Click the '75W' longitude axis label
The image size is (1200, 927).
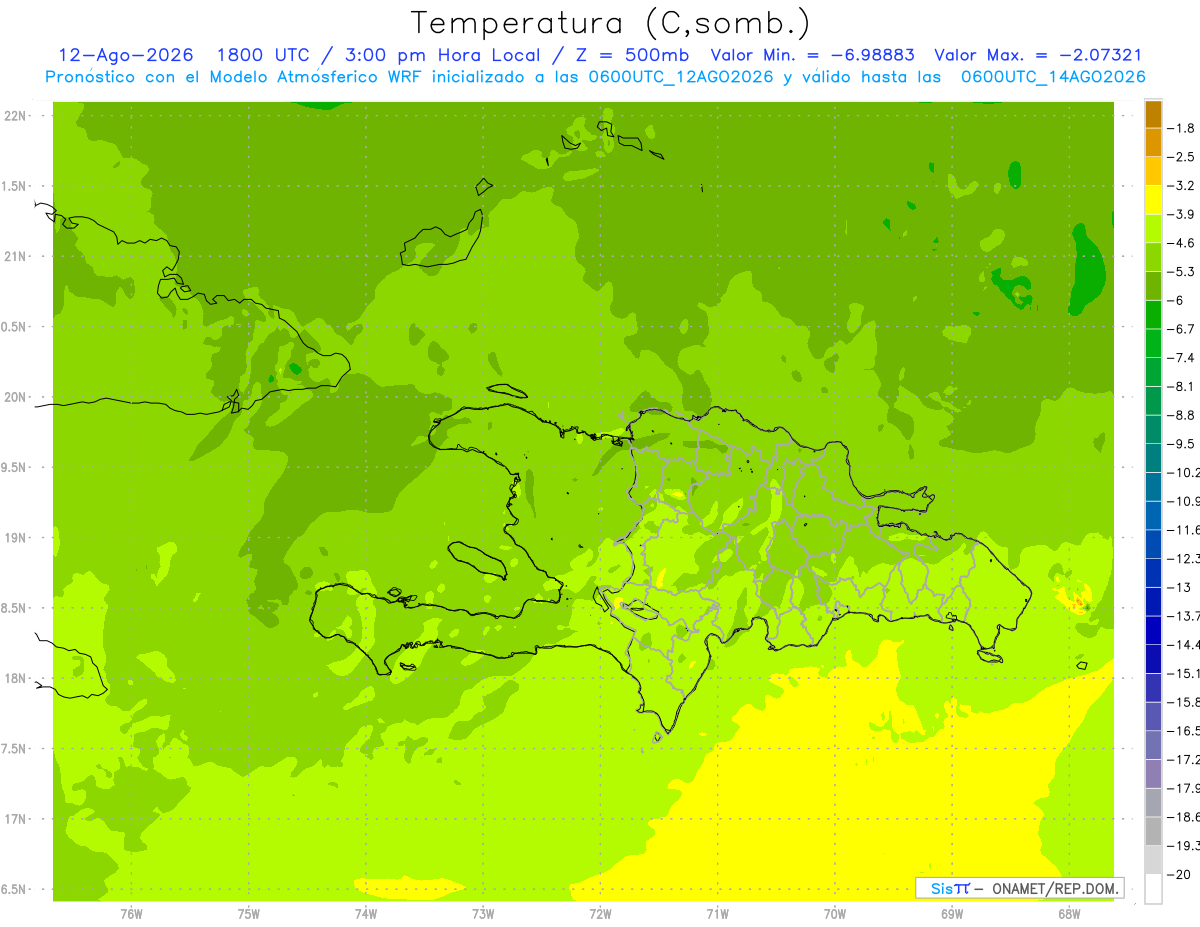coord(248,914)
